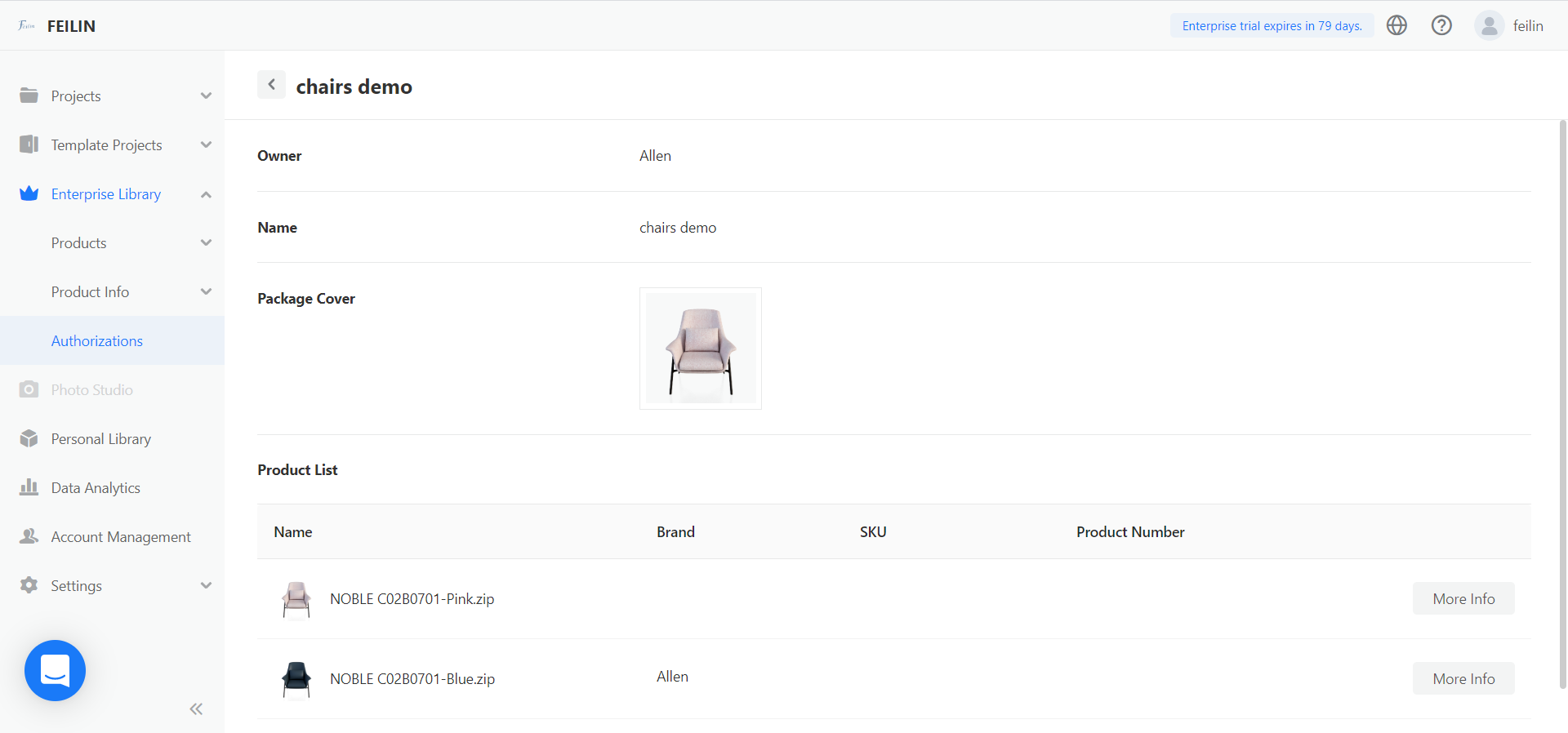Click the Enterprise trial expires notice

(1272, 25)
